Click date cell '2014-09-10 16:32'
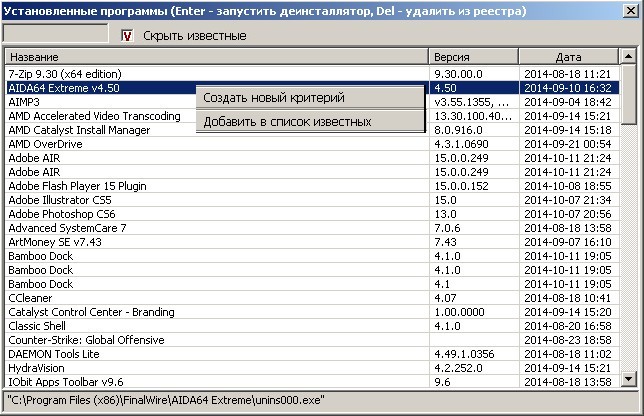644x416 pixels. pos(569,88)
